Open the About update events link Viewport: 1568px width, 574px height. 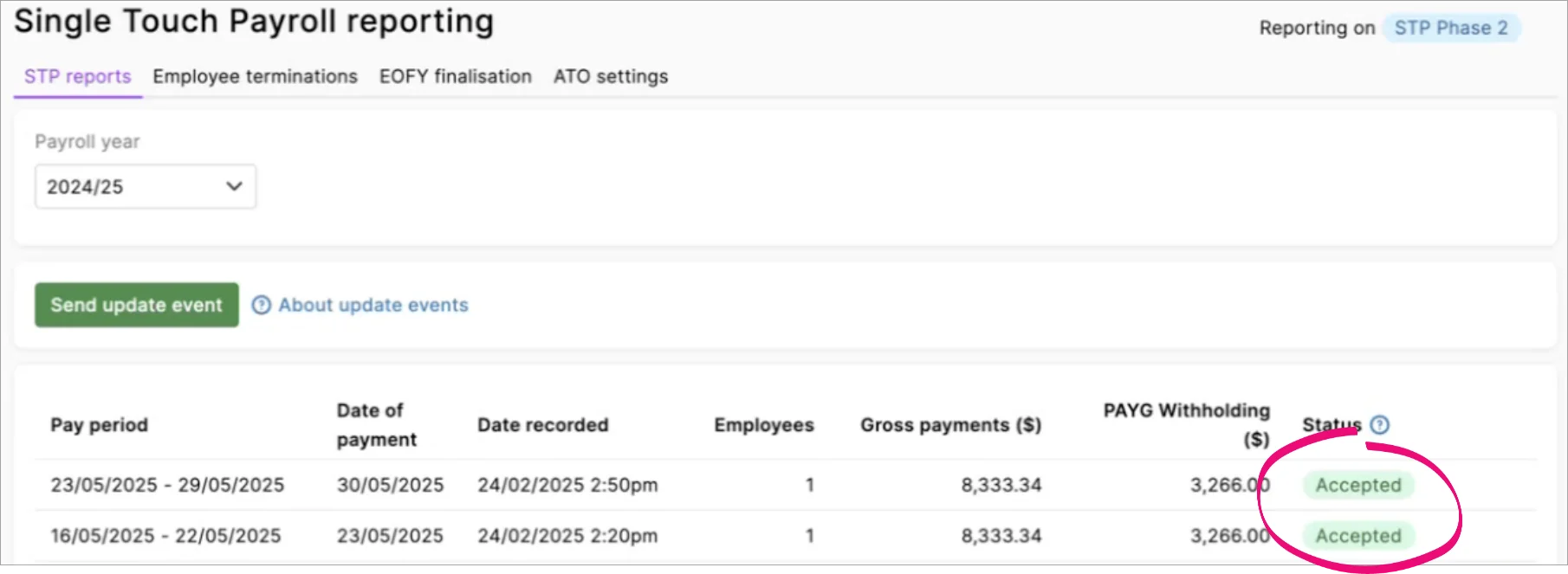pyautogui.click(x=373, y=305)
